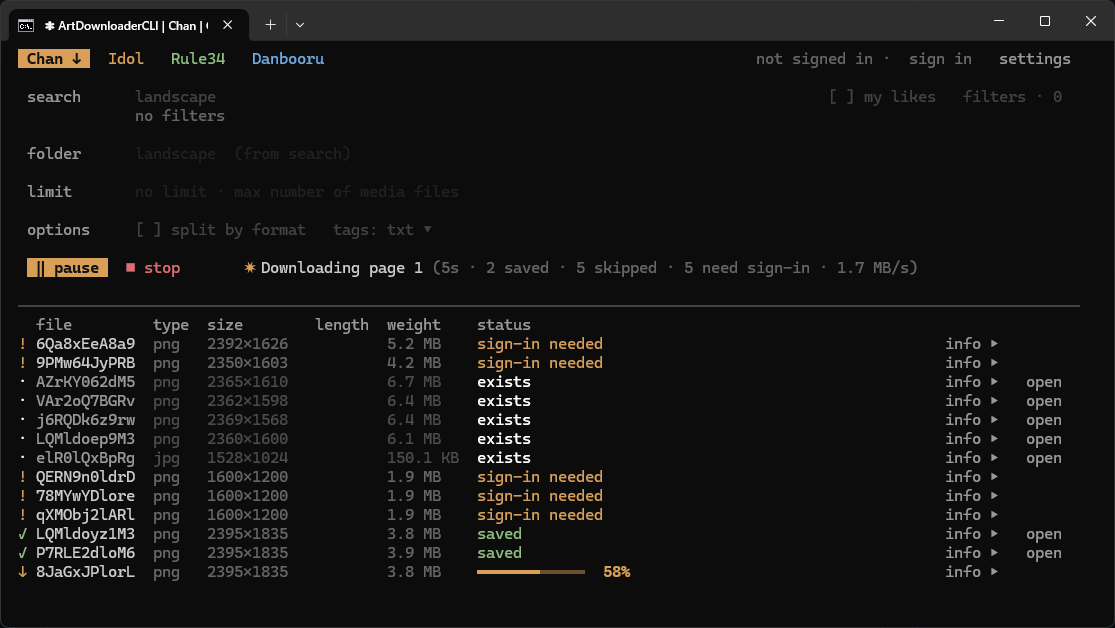
Task: Switch to the Danbooru tab
Action: click(288, 59)
